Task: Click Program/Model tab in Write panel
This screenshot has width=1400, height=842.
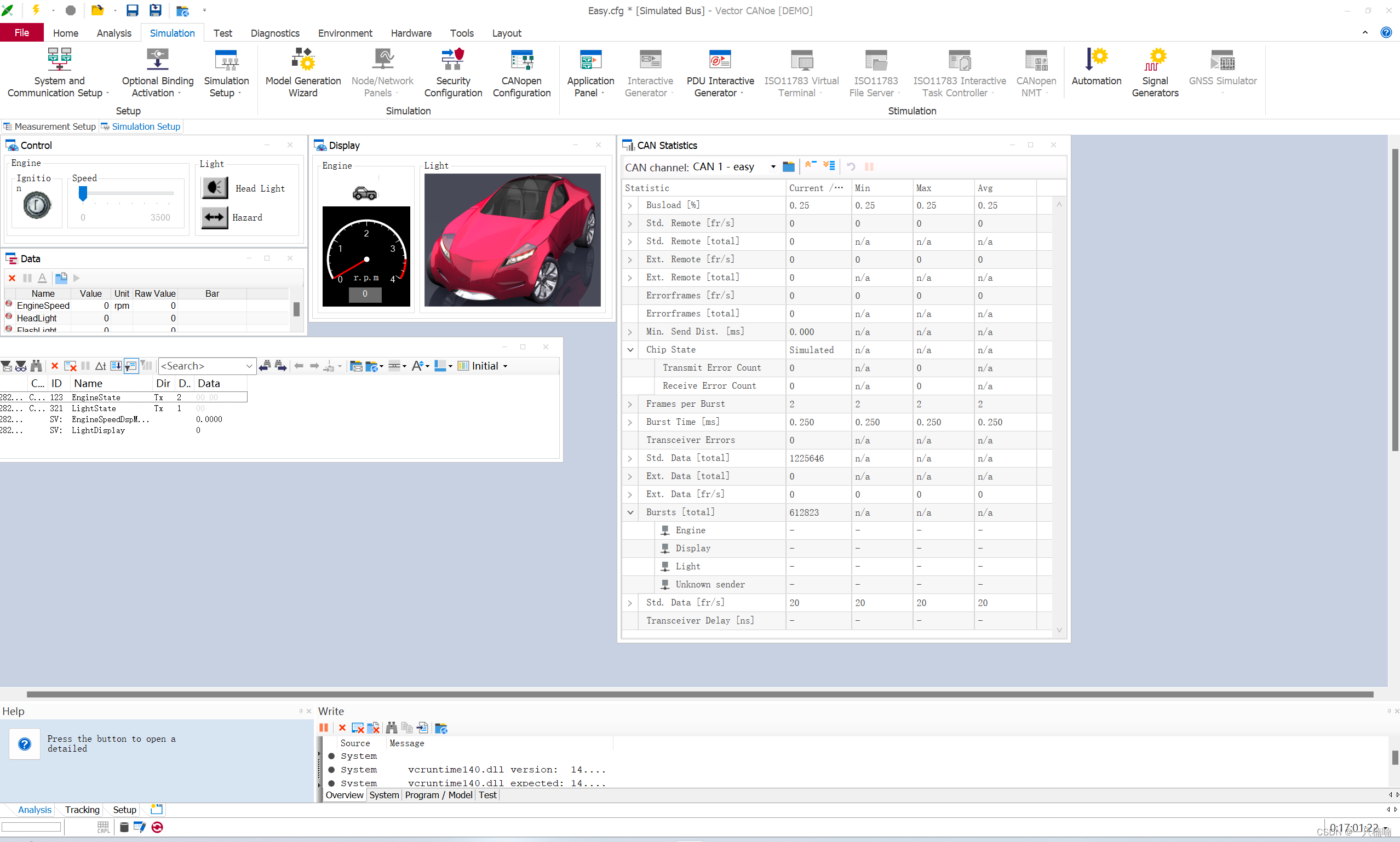Action: click(x=437, y=795)
